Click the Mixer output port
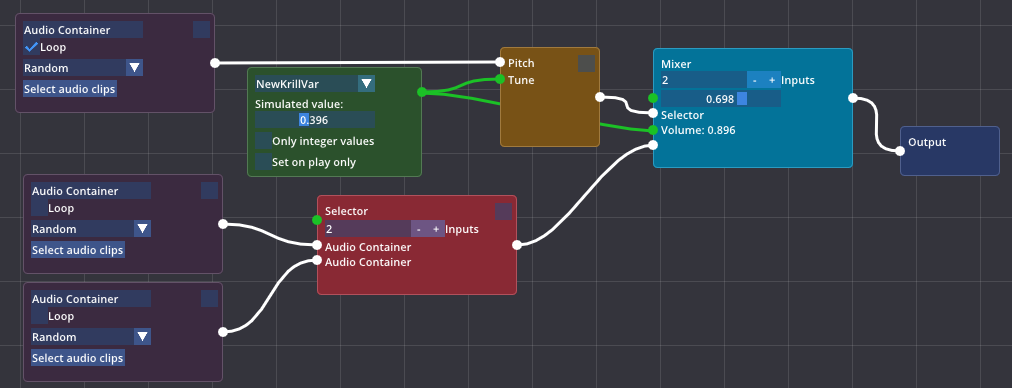This screenshot has width=1012, height=388. click(x=853, y=98)
